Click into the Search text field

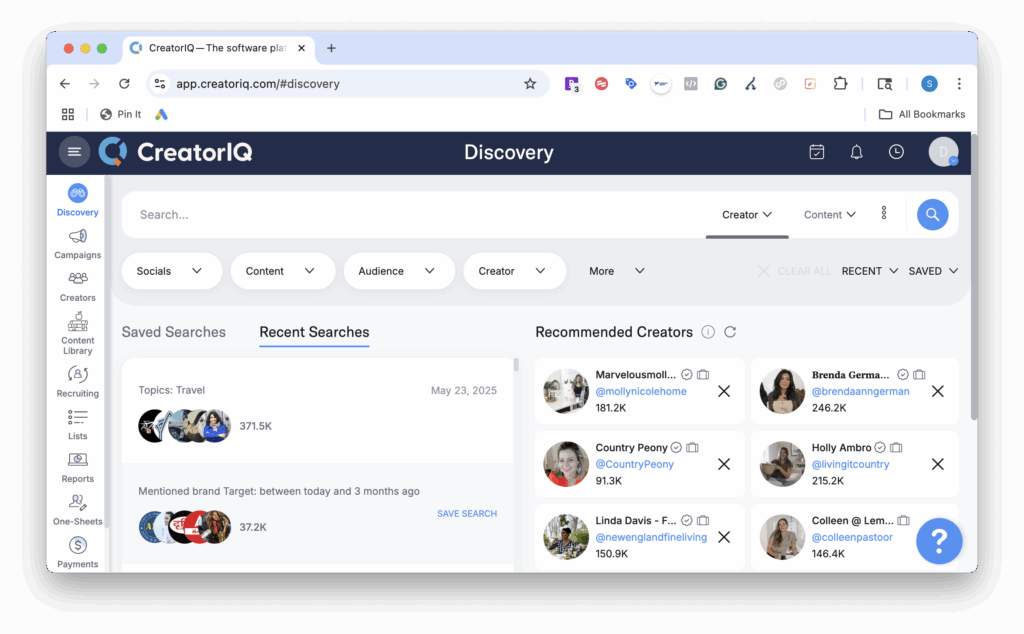(x=400, y=214)
